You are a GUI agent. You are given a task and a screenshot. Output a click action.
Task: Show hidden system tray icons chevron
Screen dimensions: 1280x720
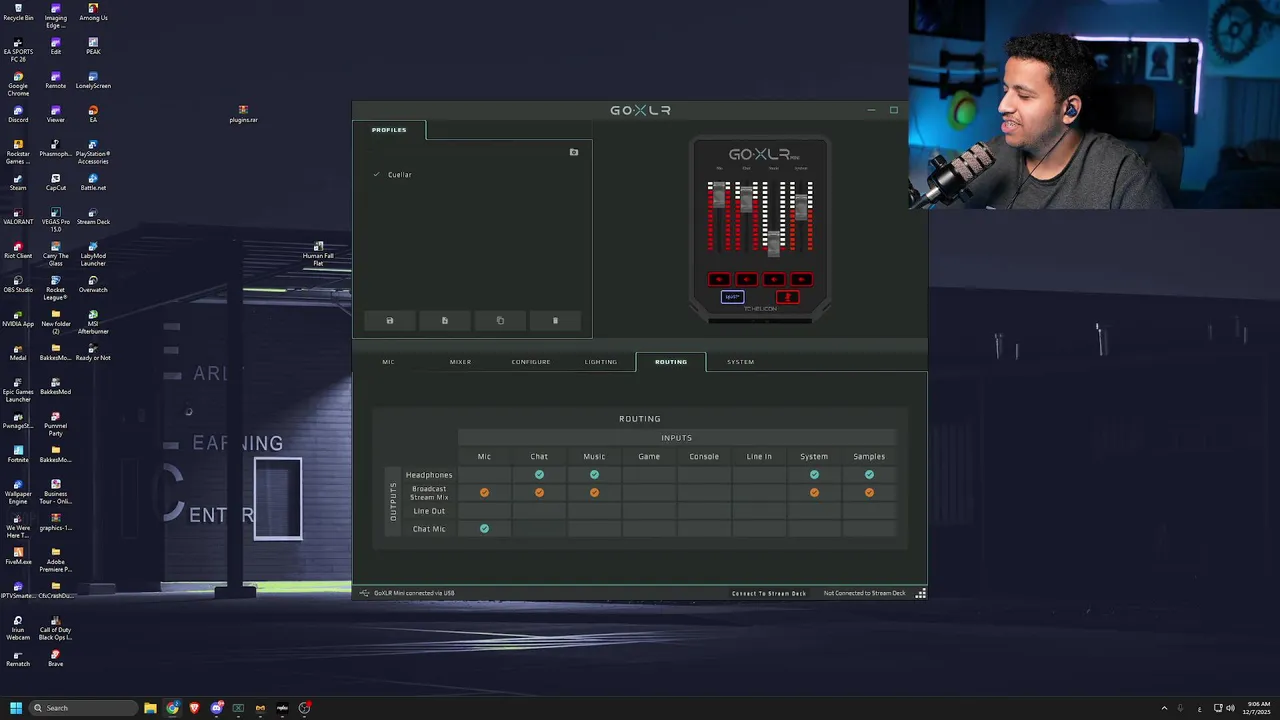pos(1164,708)
